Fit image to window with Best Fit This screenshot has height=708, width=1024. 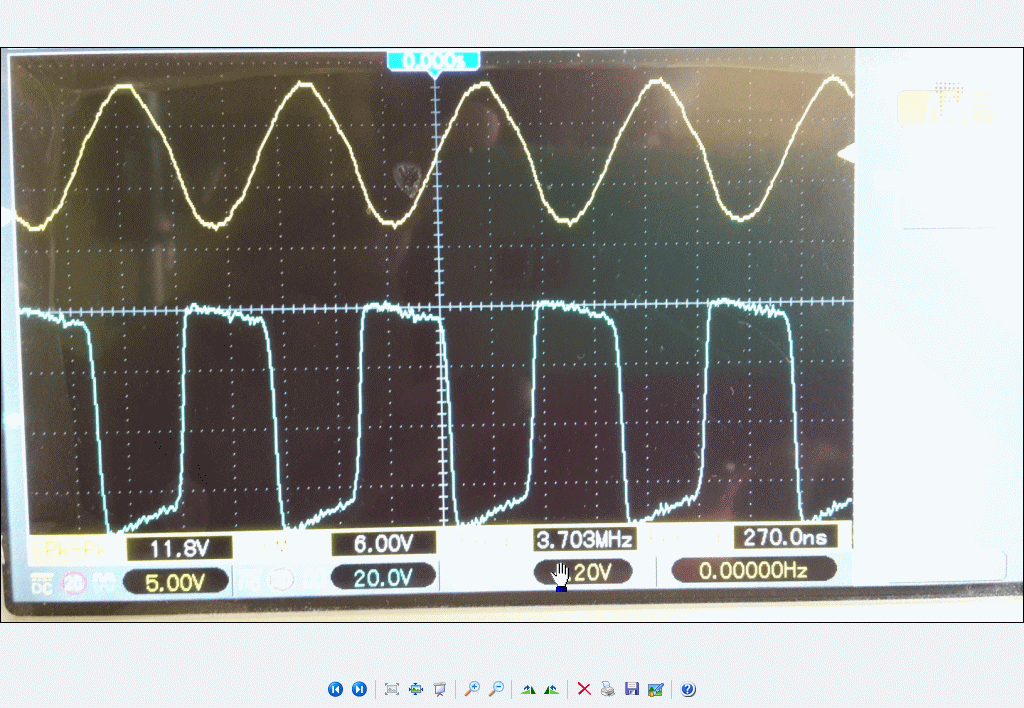(392, 689)
